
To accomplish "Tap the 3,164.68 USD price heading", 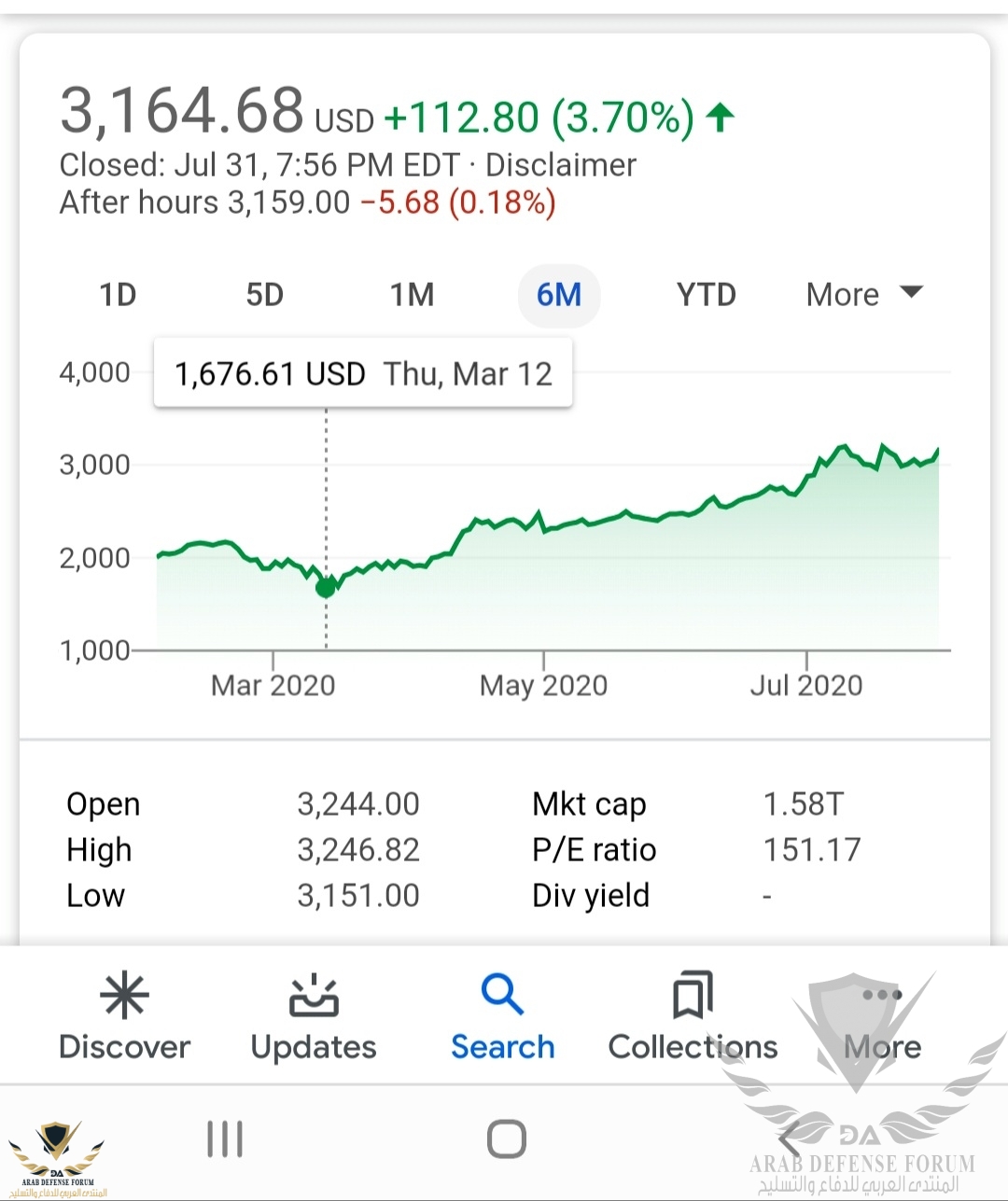I will pos(217,110).
